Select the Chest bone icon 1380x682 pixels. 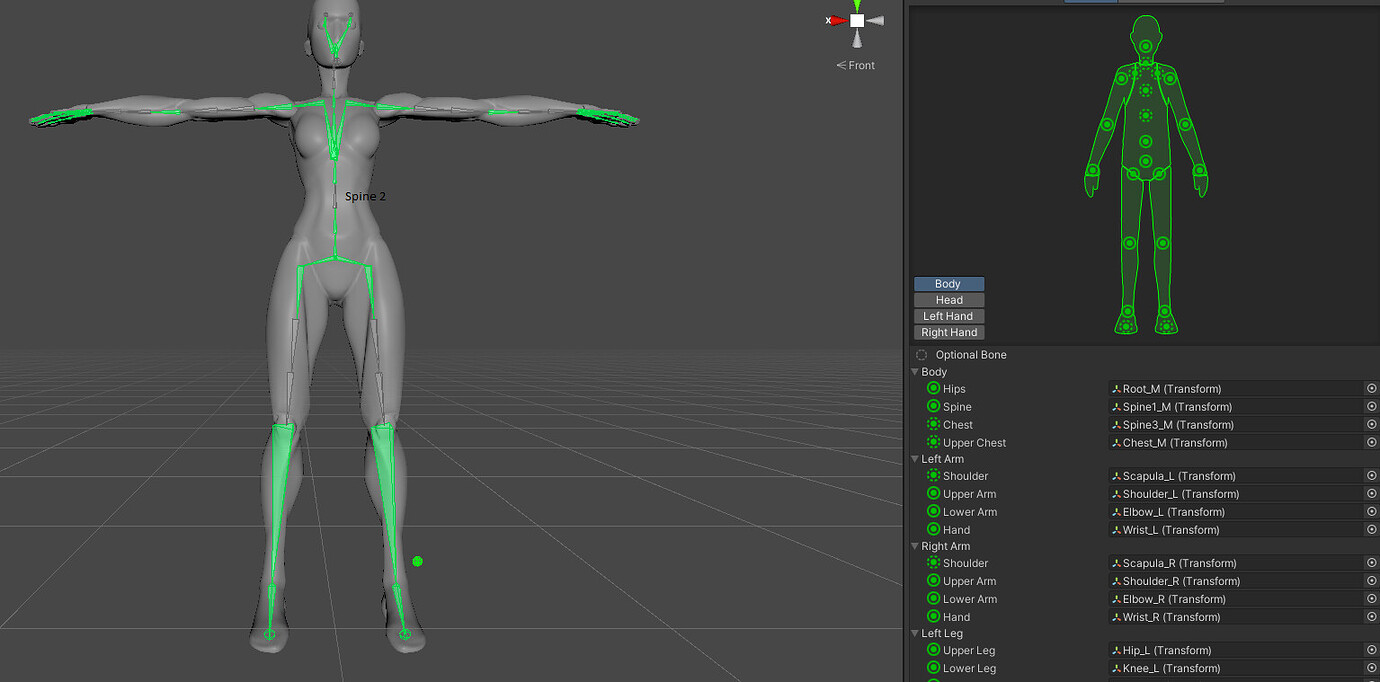[933, 424]
